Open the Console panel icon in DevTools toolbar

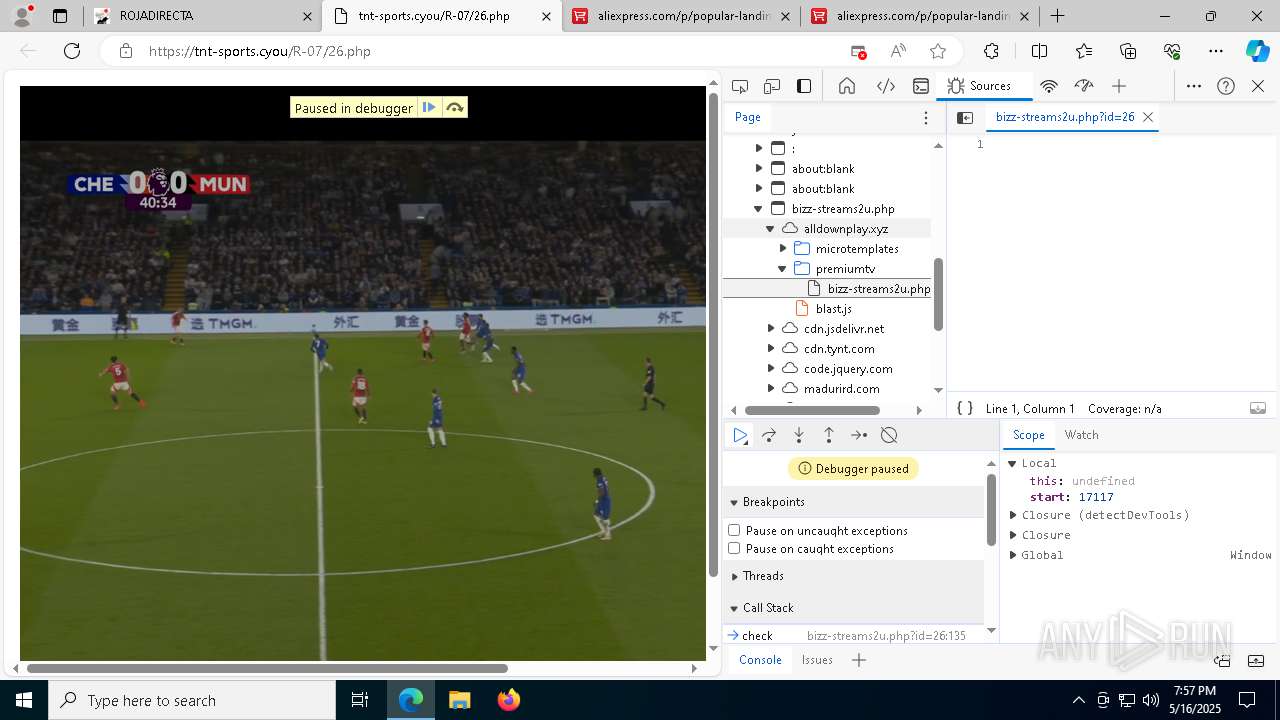click(921, 86)
